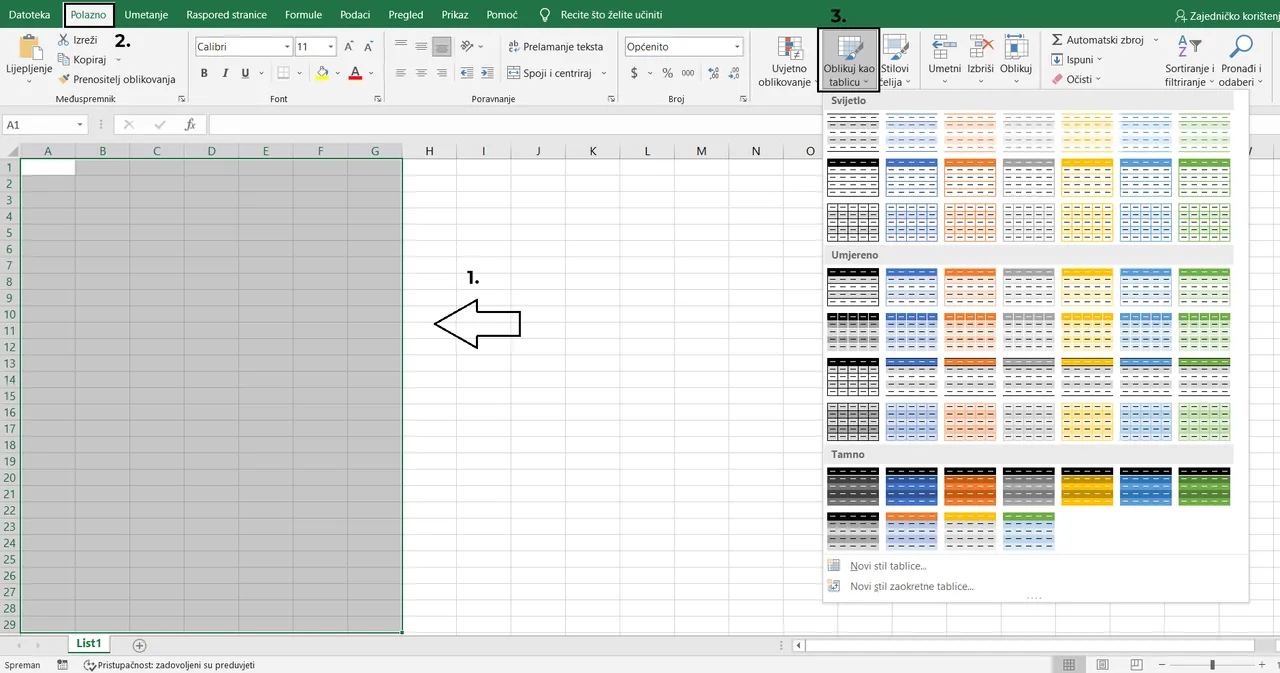Viewport: 1280px width, 673px height.
Task: Click into the Recite što želite učiniti box
Action: point(611,15)
